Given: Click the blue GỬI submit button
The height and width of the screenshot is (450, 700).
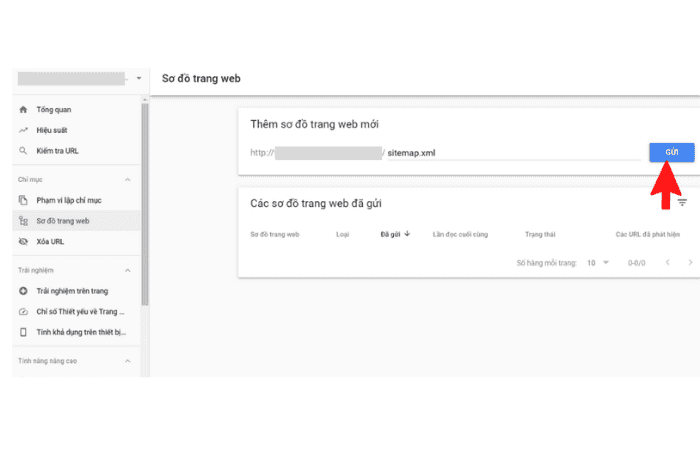Looking at the screenshot, I should pos(671,152).
